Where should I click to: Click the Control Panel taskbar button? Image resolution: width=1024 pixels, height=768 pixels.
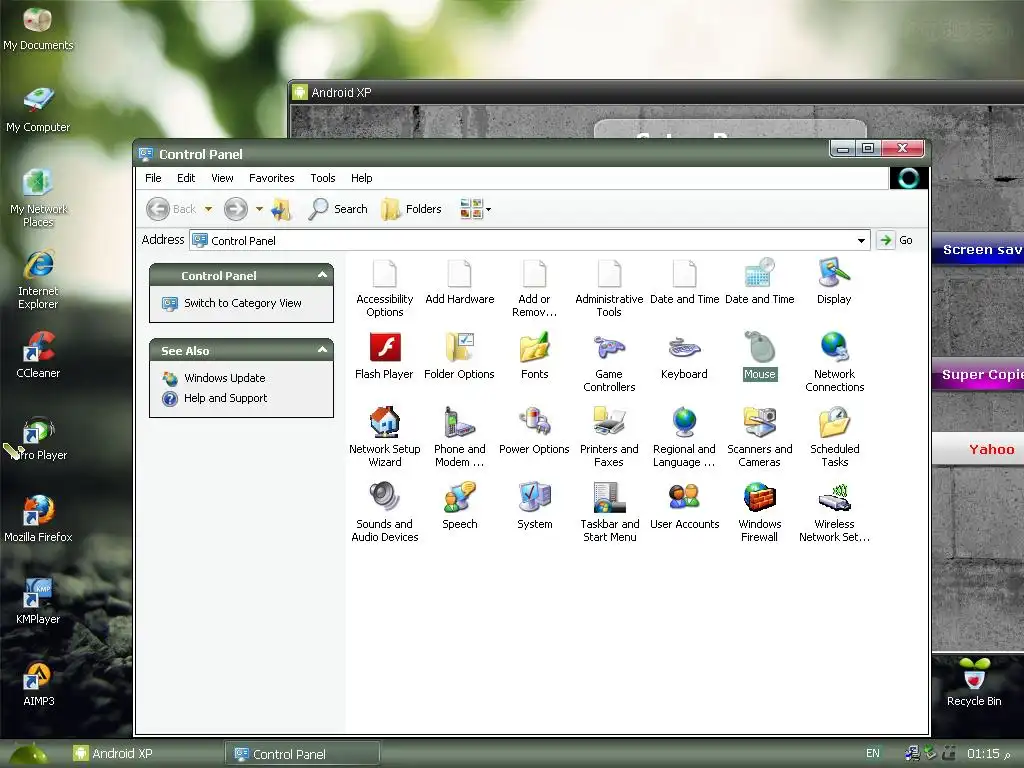[x=302, y=754]
